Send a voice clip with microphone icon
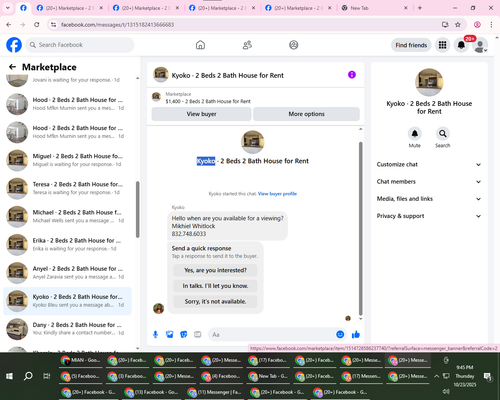Viewport: 500px width, 400px height. coord(155,334)
